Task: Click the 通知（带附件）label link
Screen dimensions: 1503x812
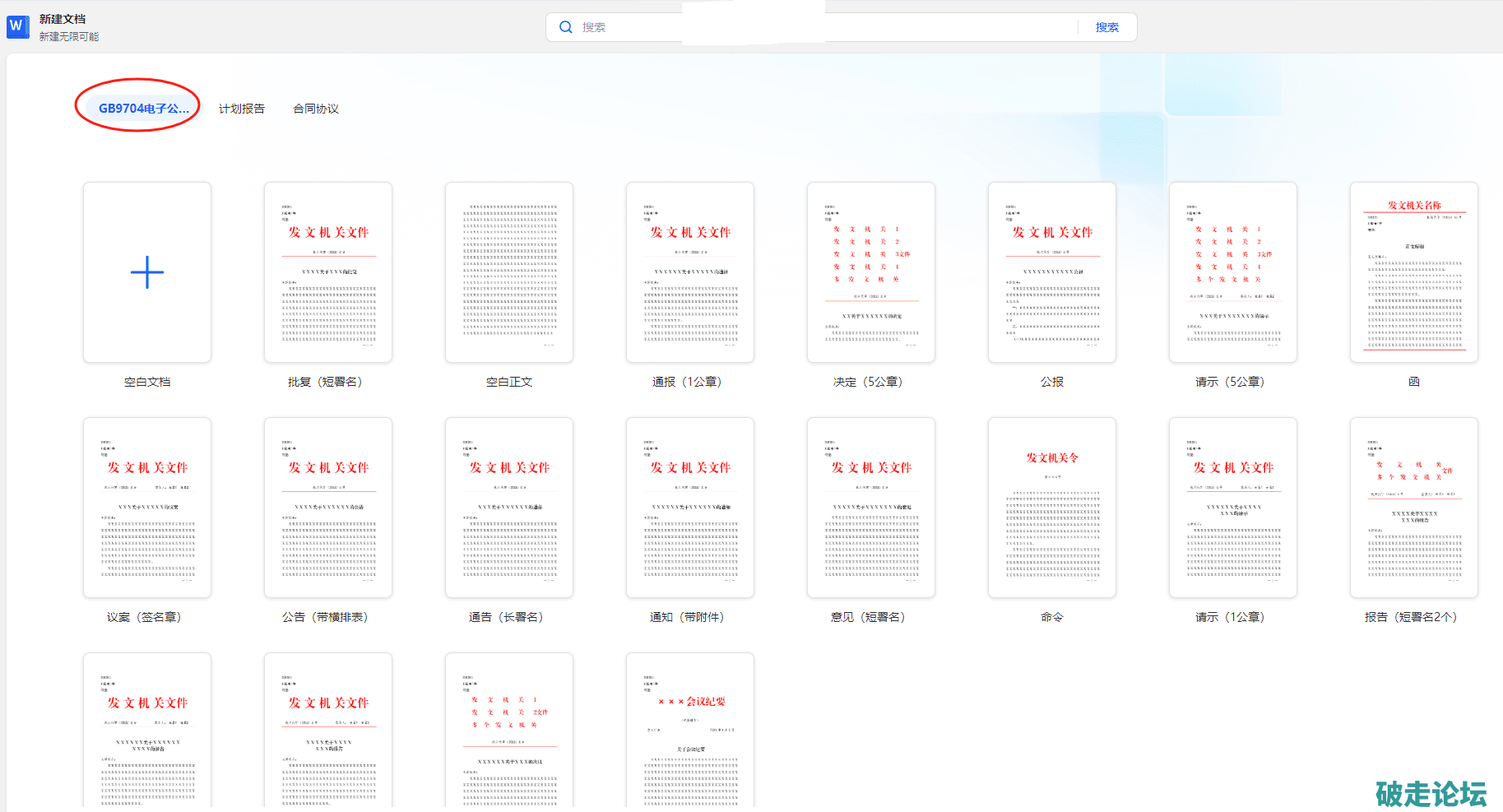Action: [x=688, y=617]
